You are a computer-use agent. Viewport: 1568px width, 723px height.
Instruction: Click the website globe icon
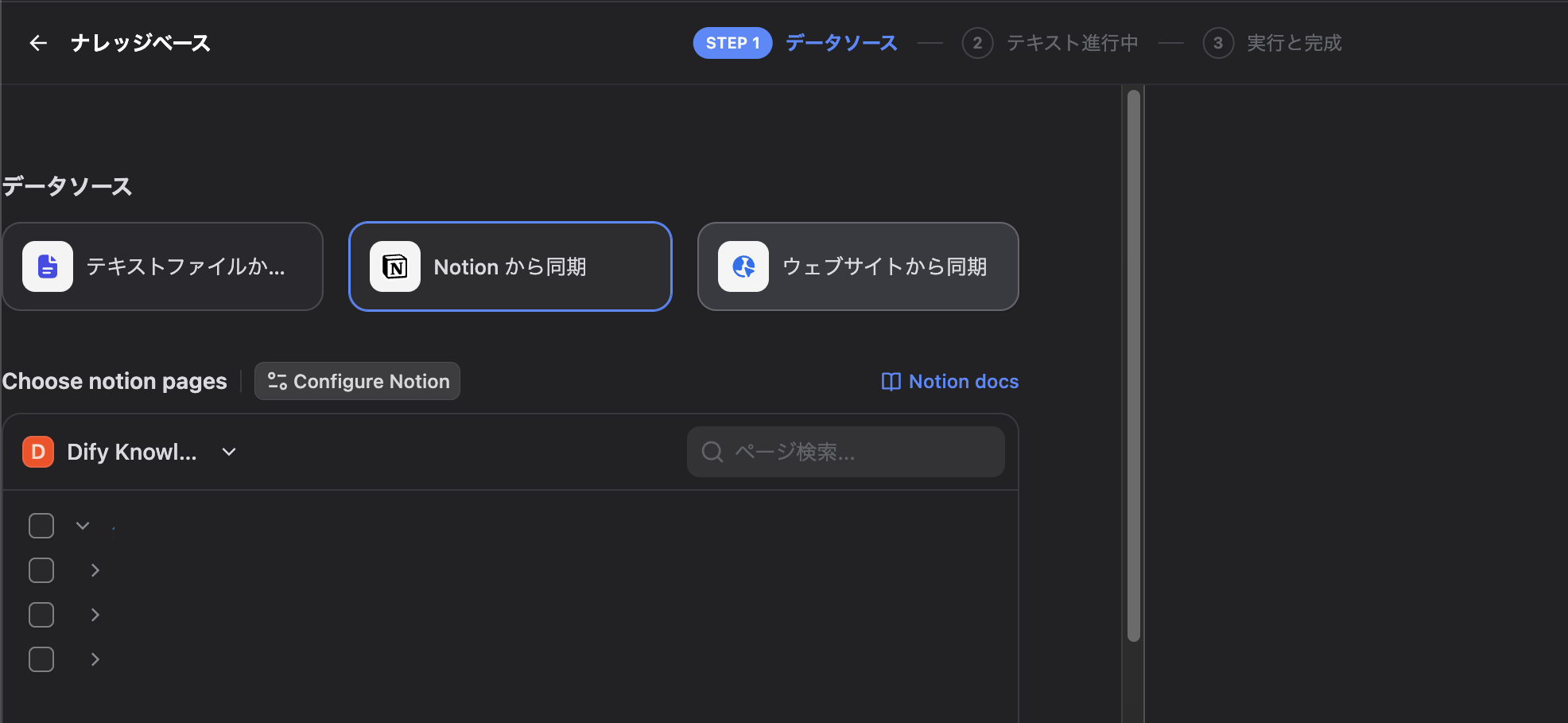tap(743, 266)
